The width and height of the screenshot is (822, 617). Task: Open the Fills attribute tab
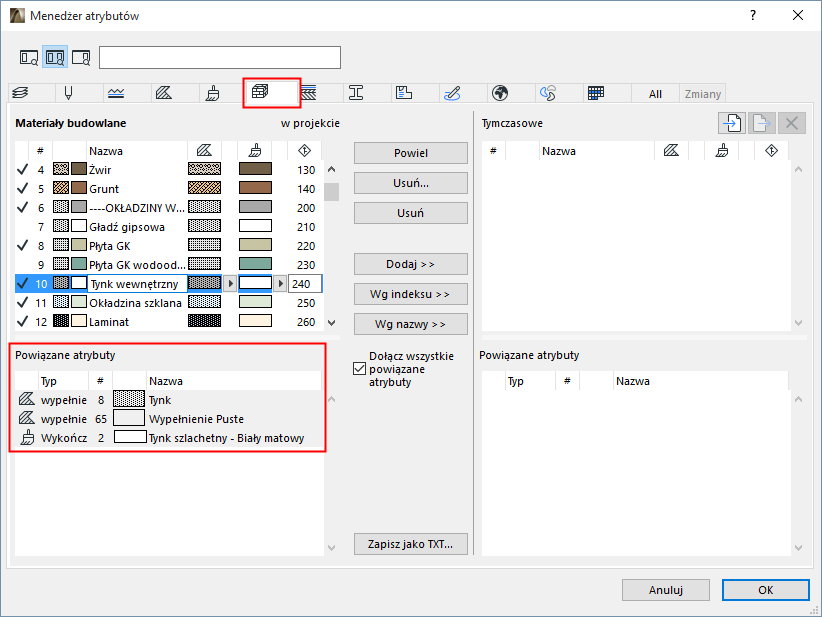tap(164, 93)
